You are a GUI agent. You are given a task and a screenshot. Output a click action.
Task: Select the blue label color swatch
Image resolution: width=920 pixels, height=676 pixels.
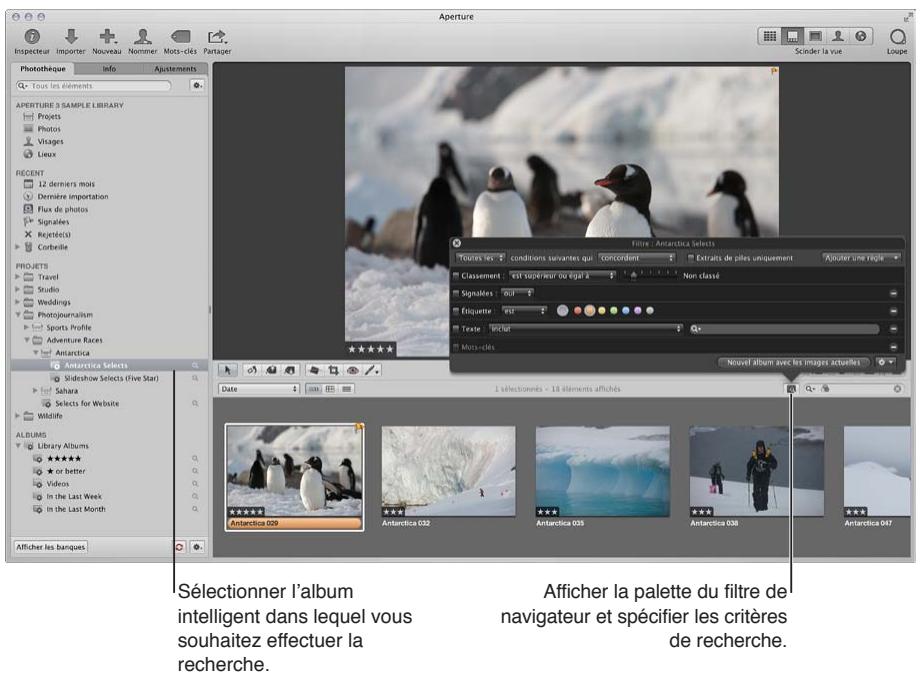tap(625, 311)
